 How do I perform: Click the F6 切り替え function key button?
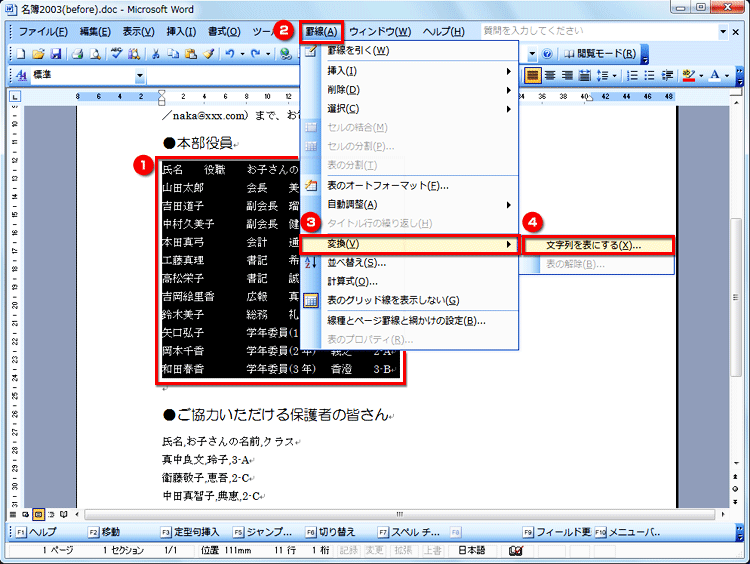[331, 532]
